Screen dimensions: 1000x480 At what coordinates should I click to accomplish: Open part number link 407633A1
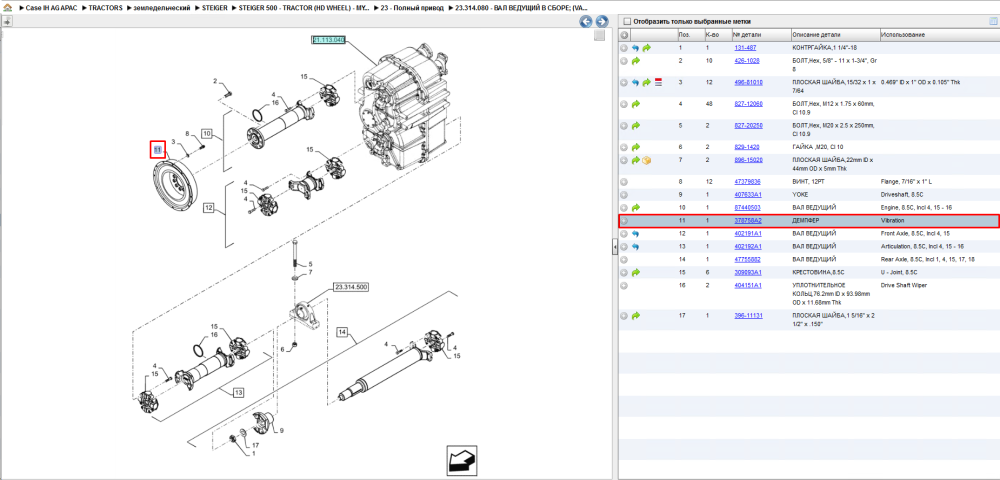click(x=748, y=194)
